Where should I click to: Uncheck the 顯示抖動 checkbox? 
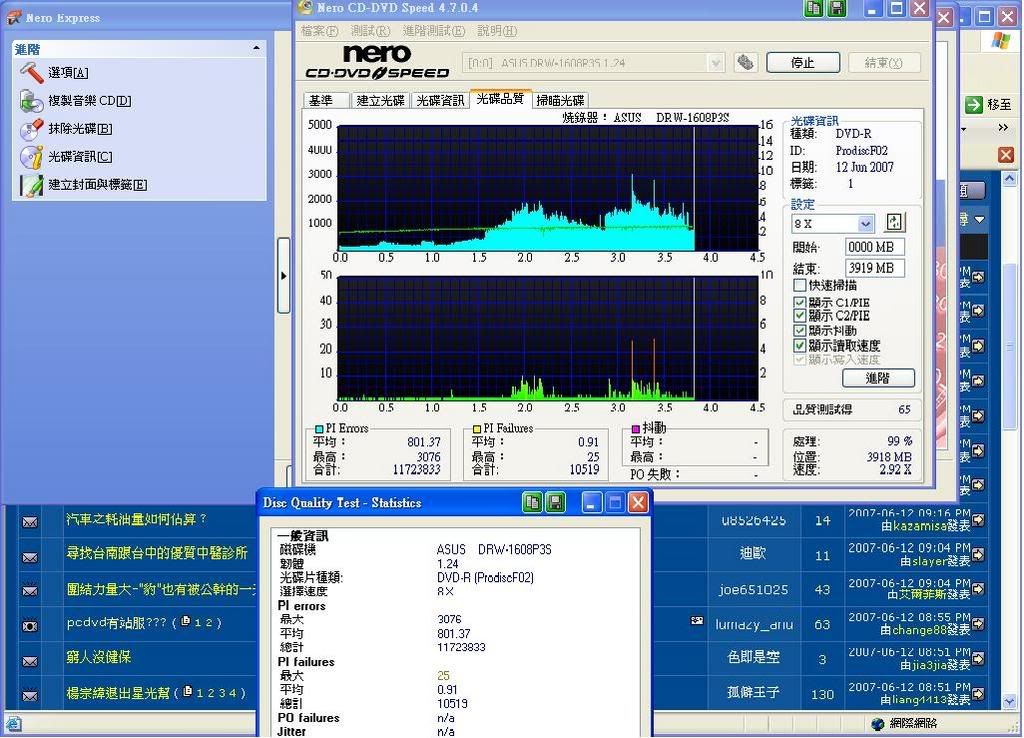[799, 331]
